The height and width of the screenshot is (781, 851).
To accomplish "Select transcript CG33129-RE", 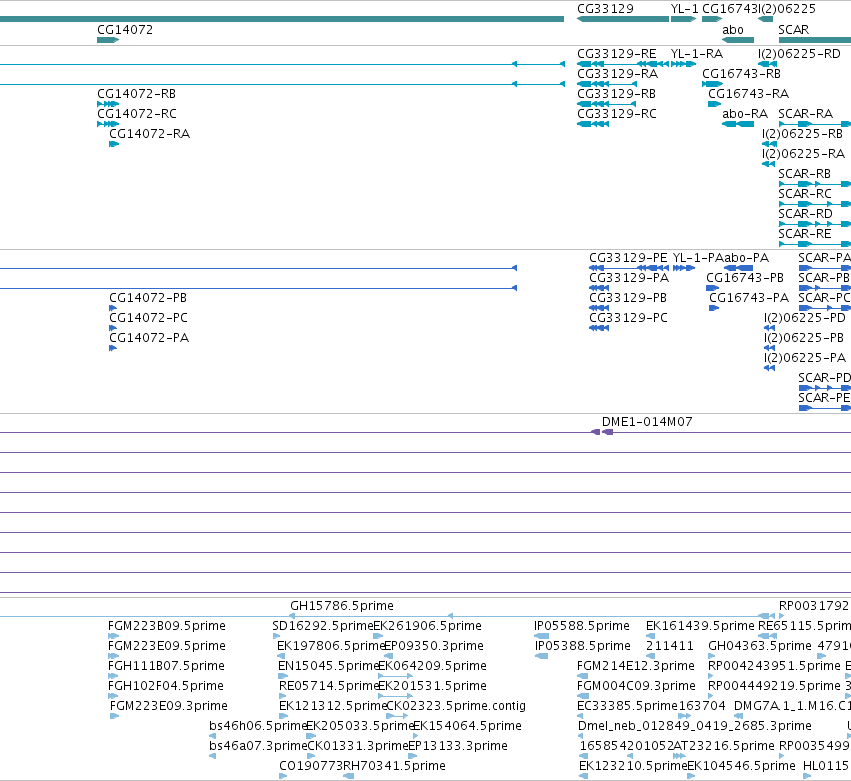I will (623, 64).
